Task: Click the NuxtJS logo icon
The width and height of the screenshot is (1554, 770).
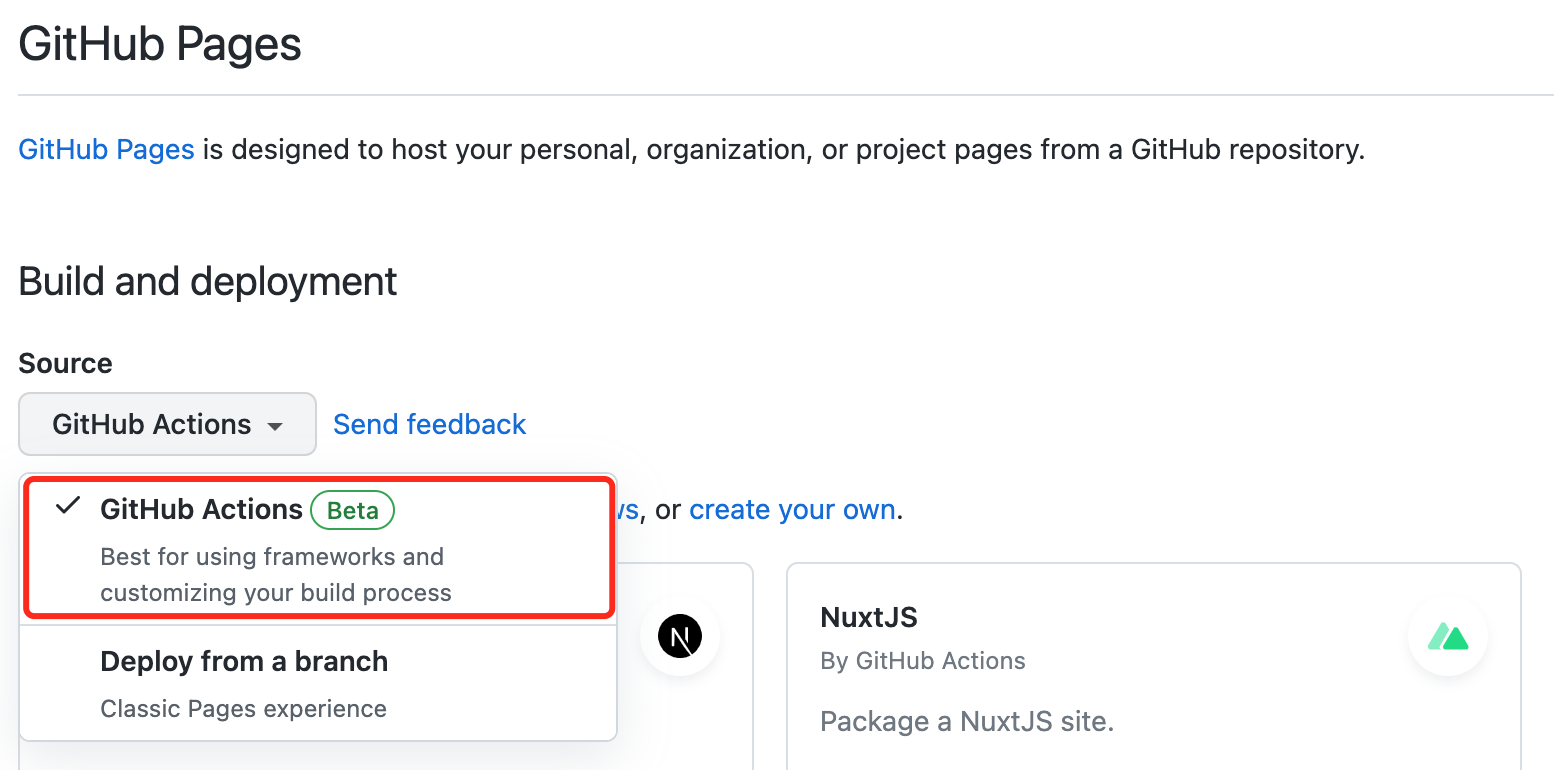Action: (1447, 636)
